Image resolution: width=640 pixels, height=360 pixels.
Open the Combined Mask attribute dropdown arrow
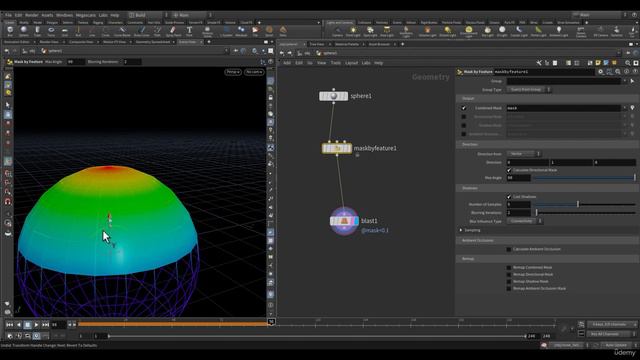(624, 108)
